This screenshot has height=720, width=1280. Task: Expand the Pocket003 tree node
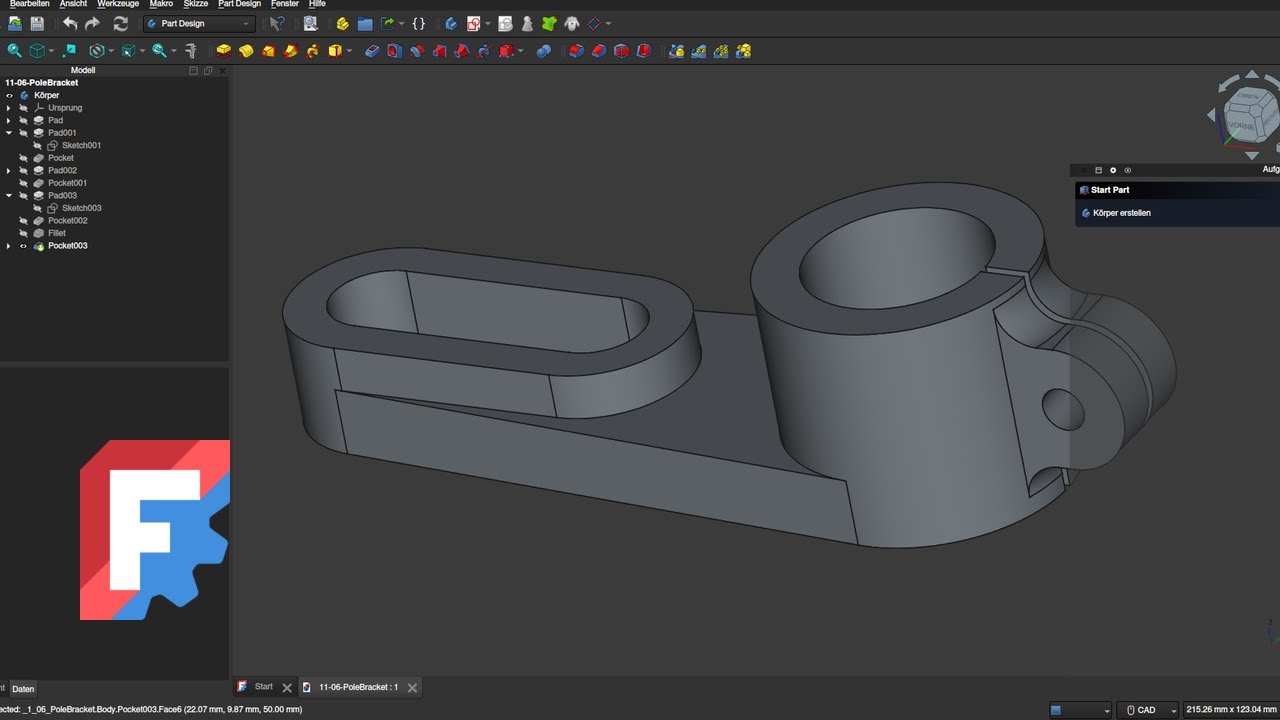(9, 246)
